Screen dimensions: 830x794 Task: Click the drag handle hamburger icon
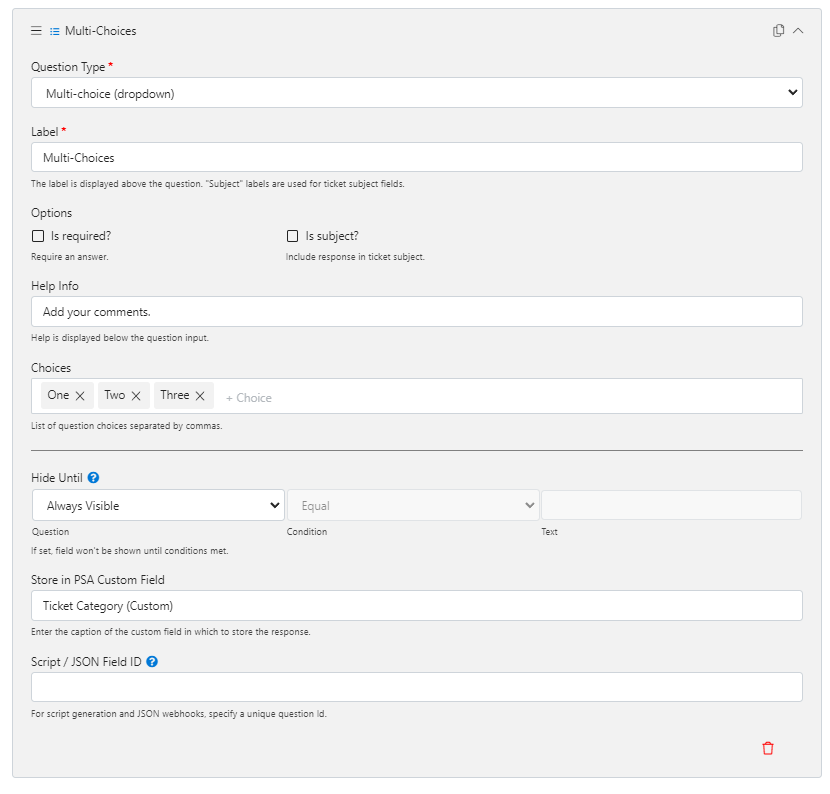click(x=36, y=31)
